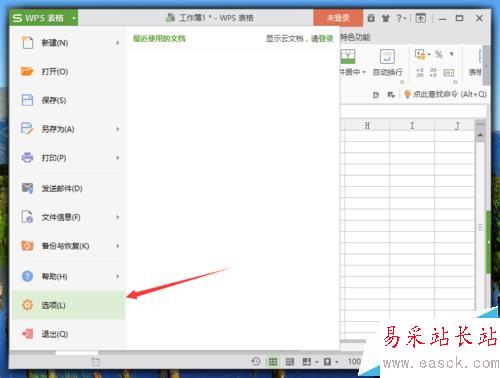Screen dimensions: 500x378
Task: Click the eye protection mode icon
Action: [327, 362]
